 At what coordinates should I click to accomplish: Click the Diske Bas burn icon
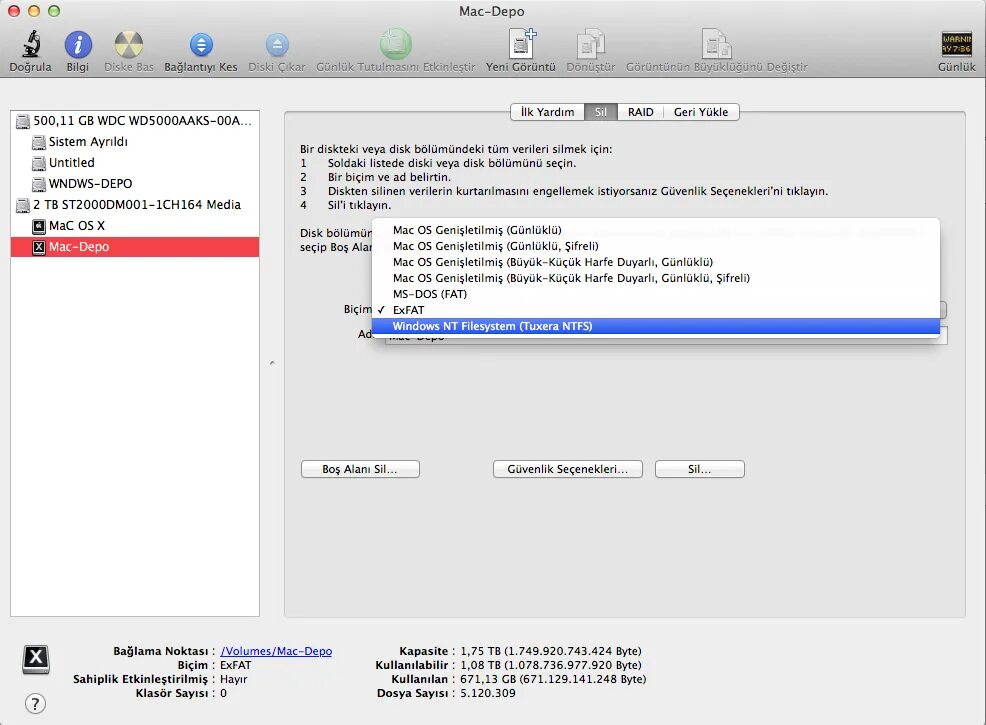pos(129,45)
